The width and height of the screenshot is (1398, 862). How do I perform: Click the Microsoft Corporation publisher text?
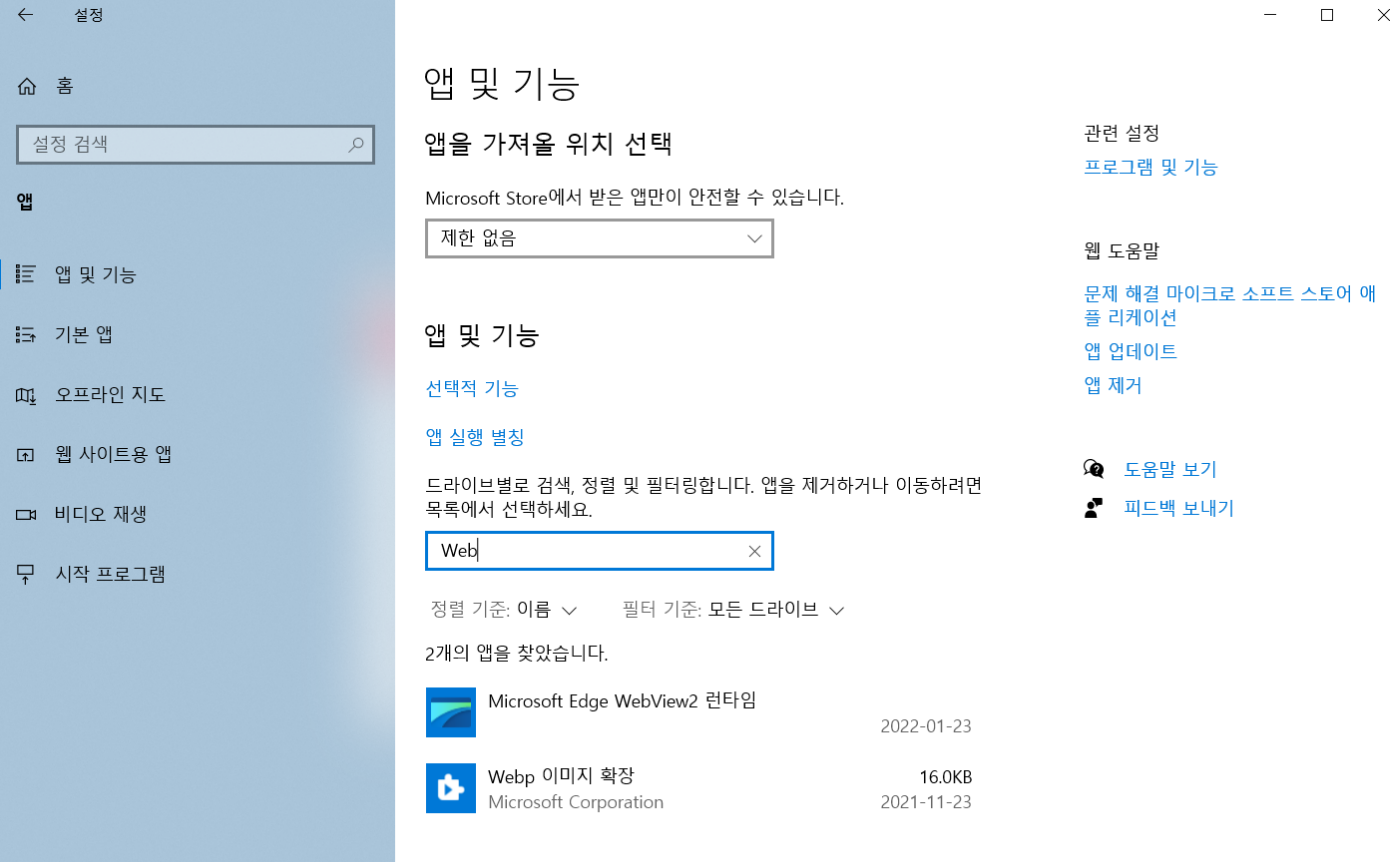coord(576,802)
